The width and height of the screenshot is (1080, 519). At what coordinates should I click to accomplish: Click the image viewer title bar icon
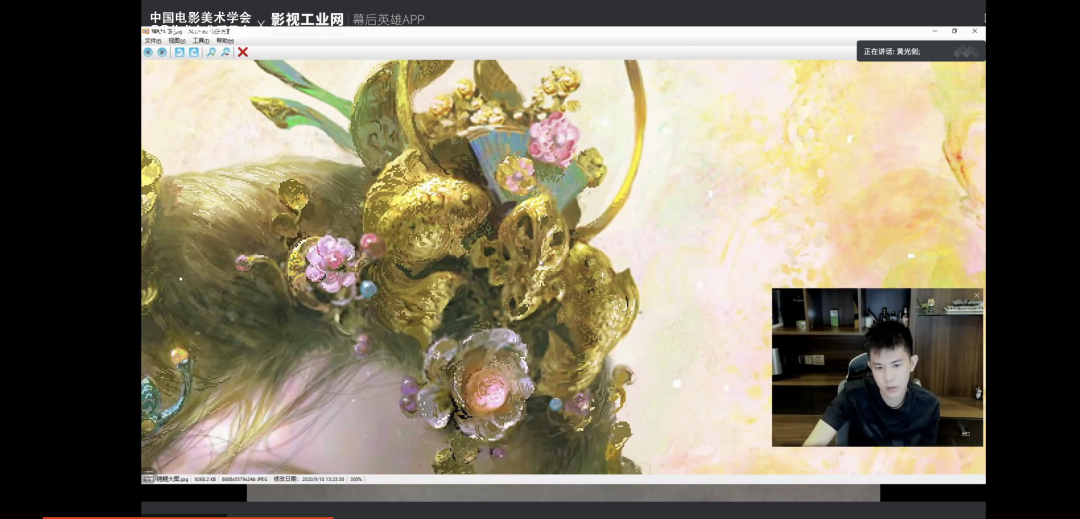pyautogui.click(x=146, y=32)
